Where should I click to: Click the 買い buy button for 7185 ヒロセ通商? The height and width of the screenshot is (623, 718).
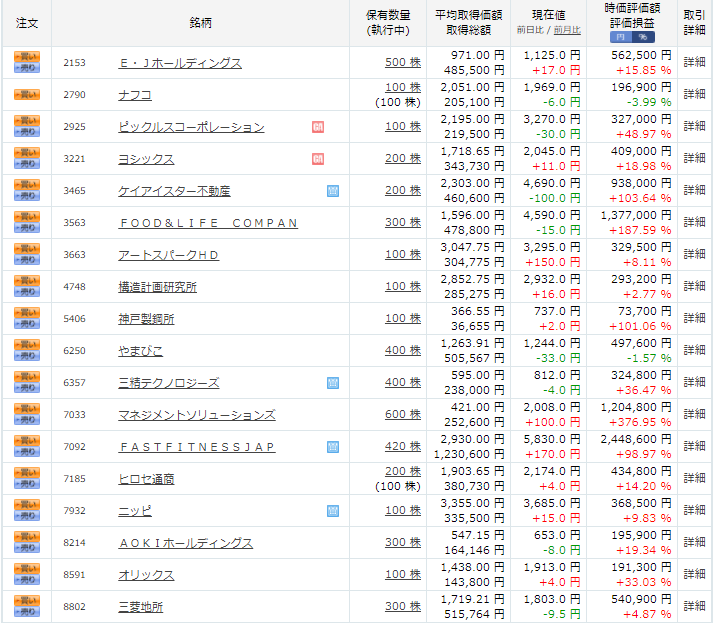[27, 473]
